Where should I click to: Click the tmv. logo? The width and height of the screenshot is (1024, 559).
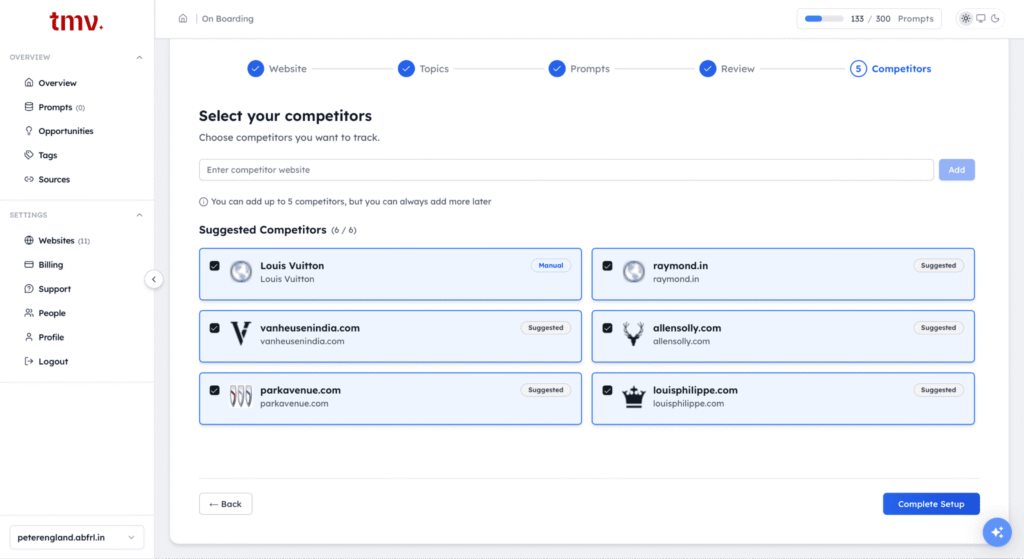[x=76, y=21]
